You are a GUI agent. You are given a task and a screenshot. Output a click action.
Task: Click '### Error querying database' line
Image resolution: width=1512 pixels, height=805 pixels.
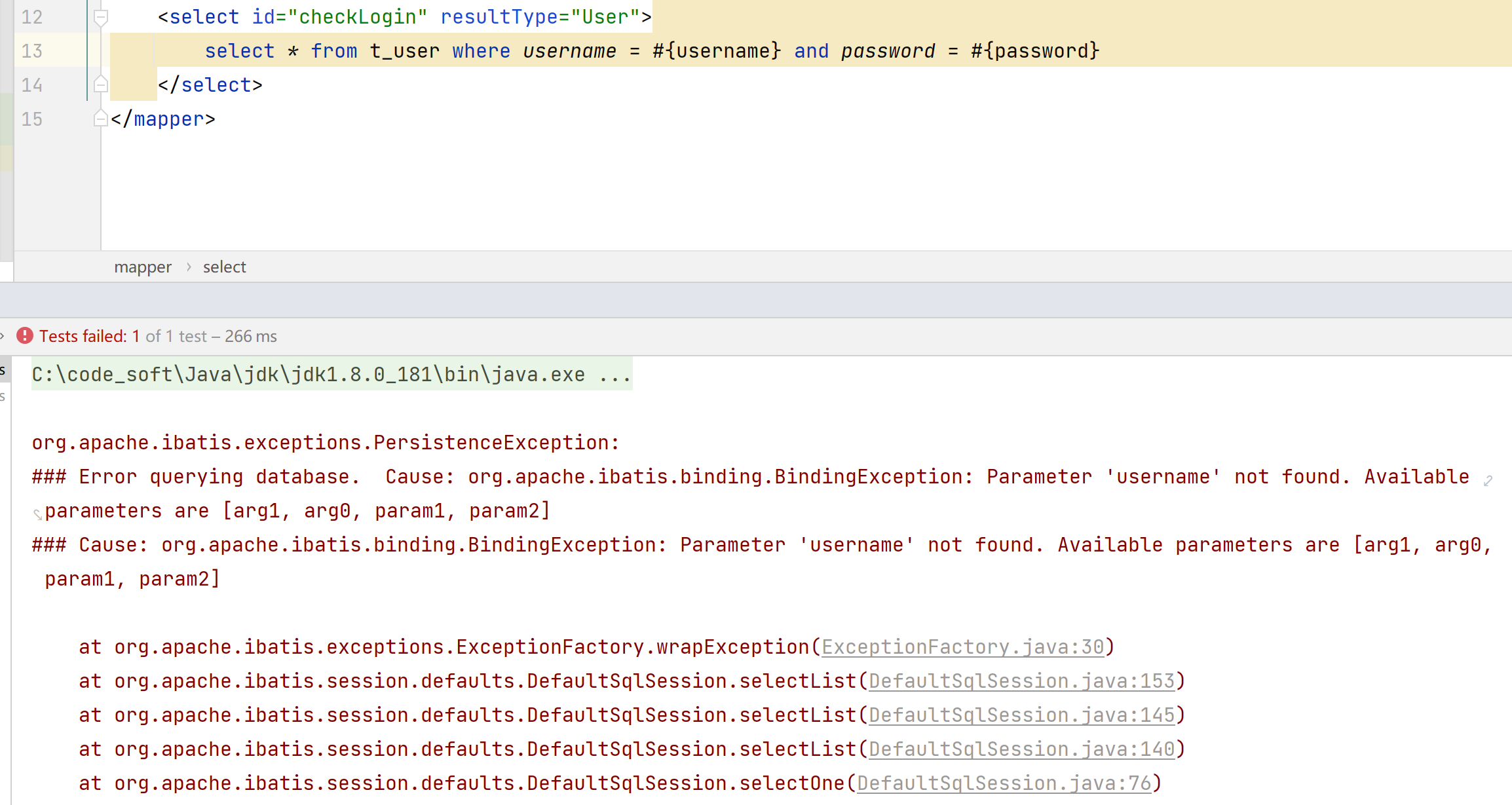coord(751,477)
